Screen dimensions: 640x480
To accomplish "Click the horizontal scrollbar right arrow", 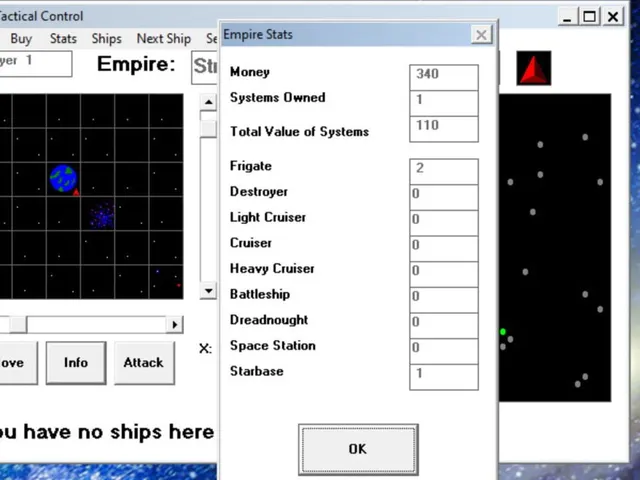I will click(175, 325).
